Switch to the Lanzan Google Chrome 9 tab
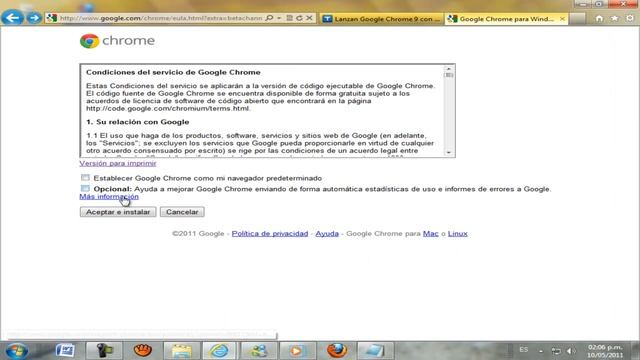 [x=382, y=19]
